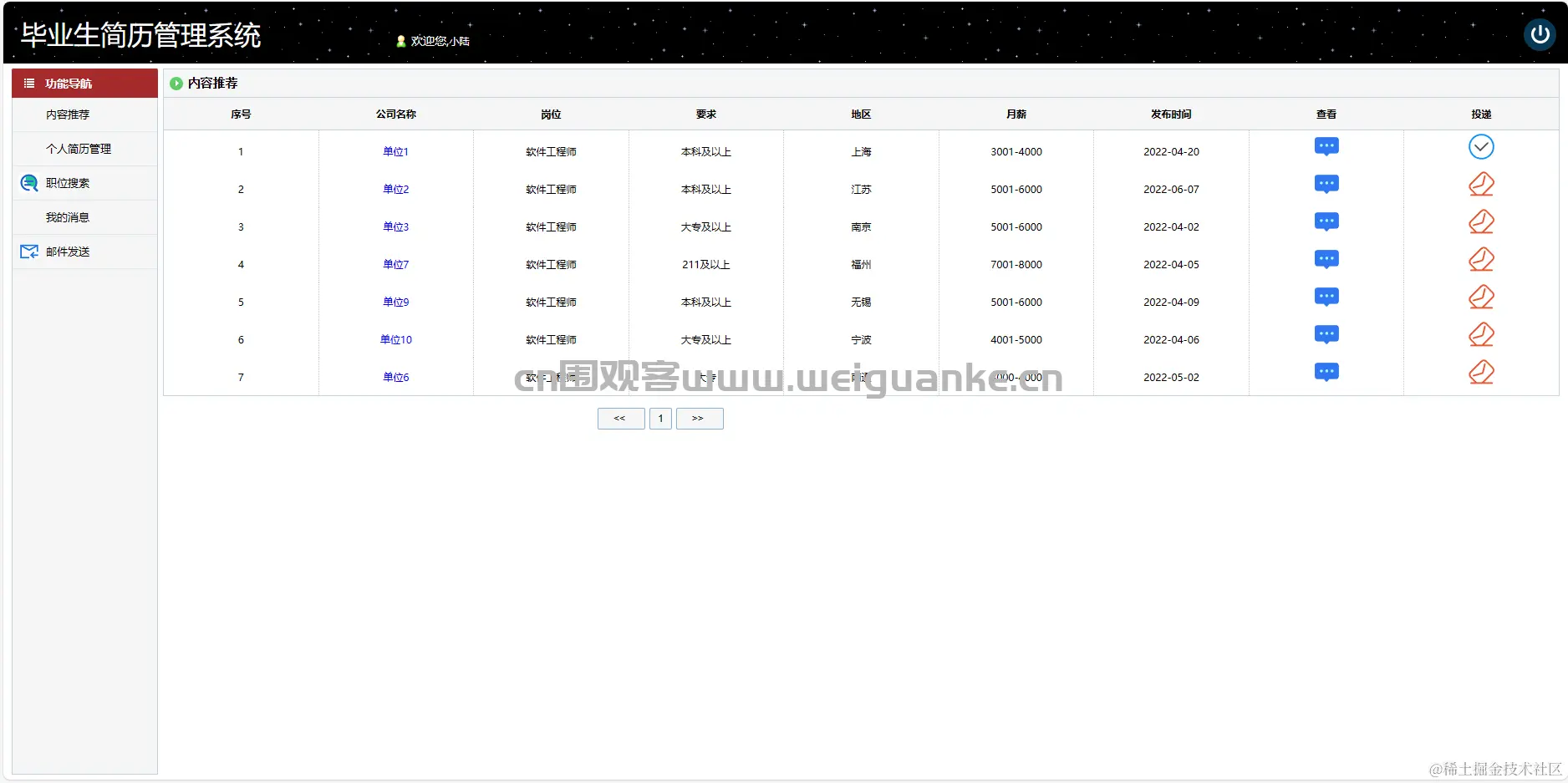Click the 上海 region cell
This screenshot has width=1568, height=783.
[861, 152]
